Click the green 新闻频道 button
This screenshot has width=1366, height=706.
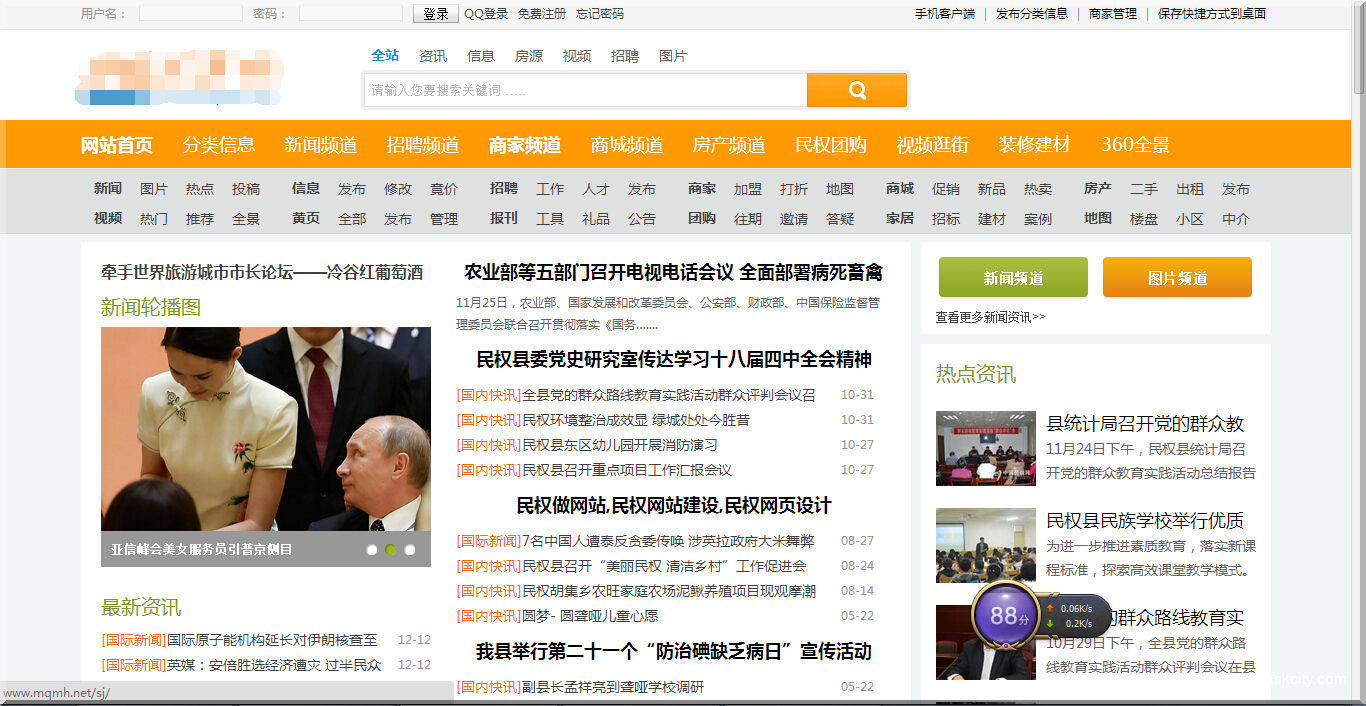(x=1012, y=278)
